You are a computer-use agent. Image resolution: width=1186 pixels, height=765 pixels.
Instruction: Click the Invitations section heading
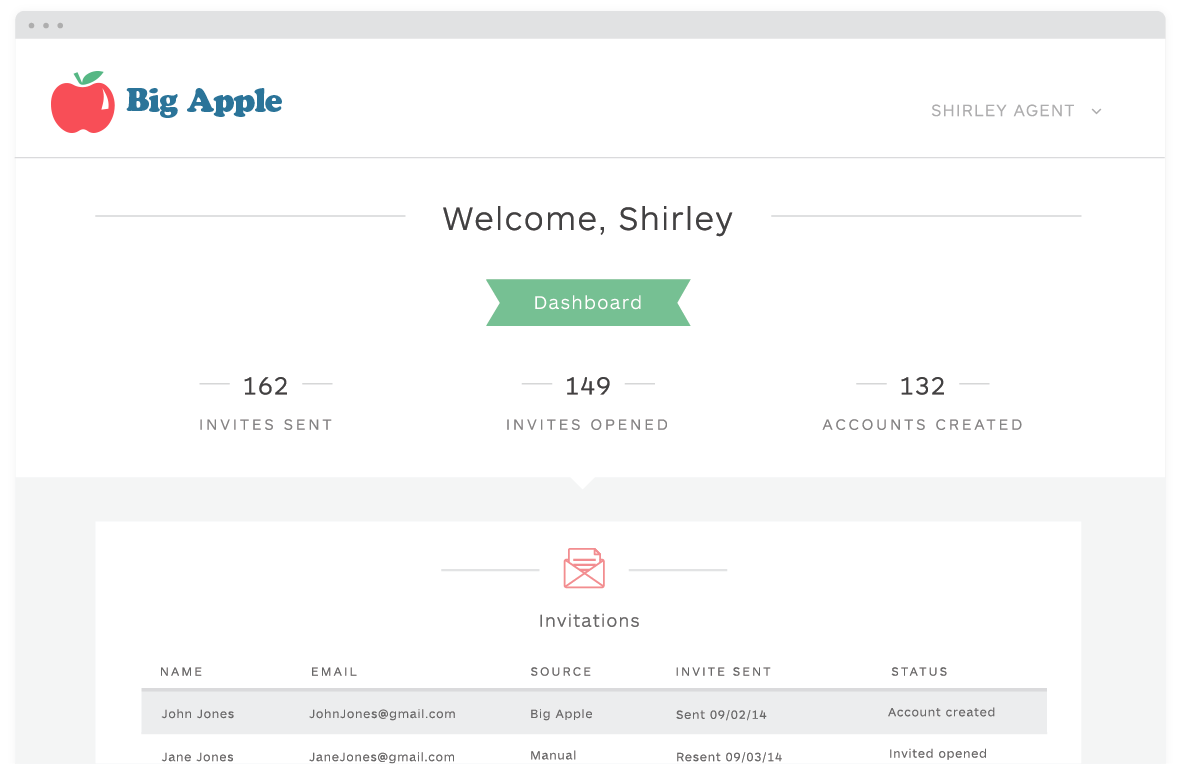589,621
